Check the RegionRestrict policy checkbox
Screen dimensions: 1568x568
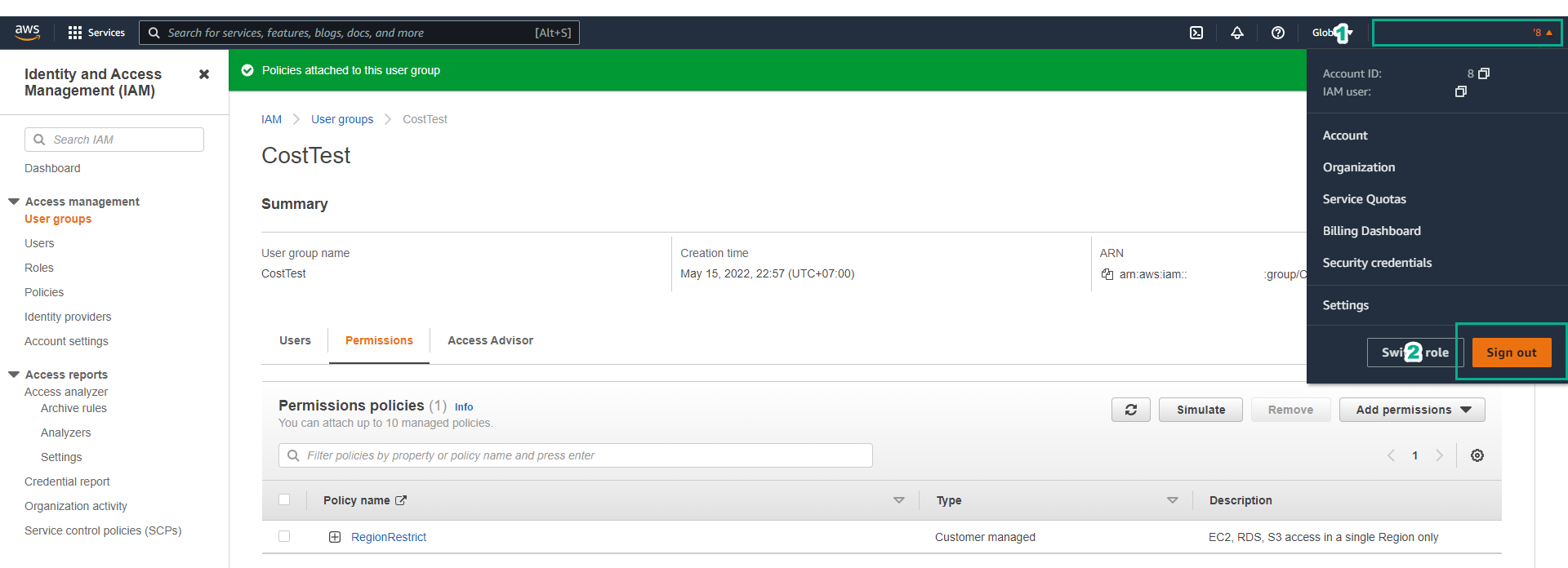tap(284, 536)
